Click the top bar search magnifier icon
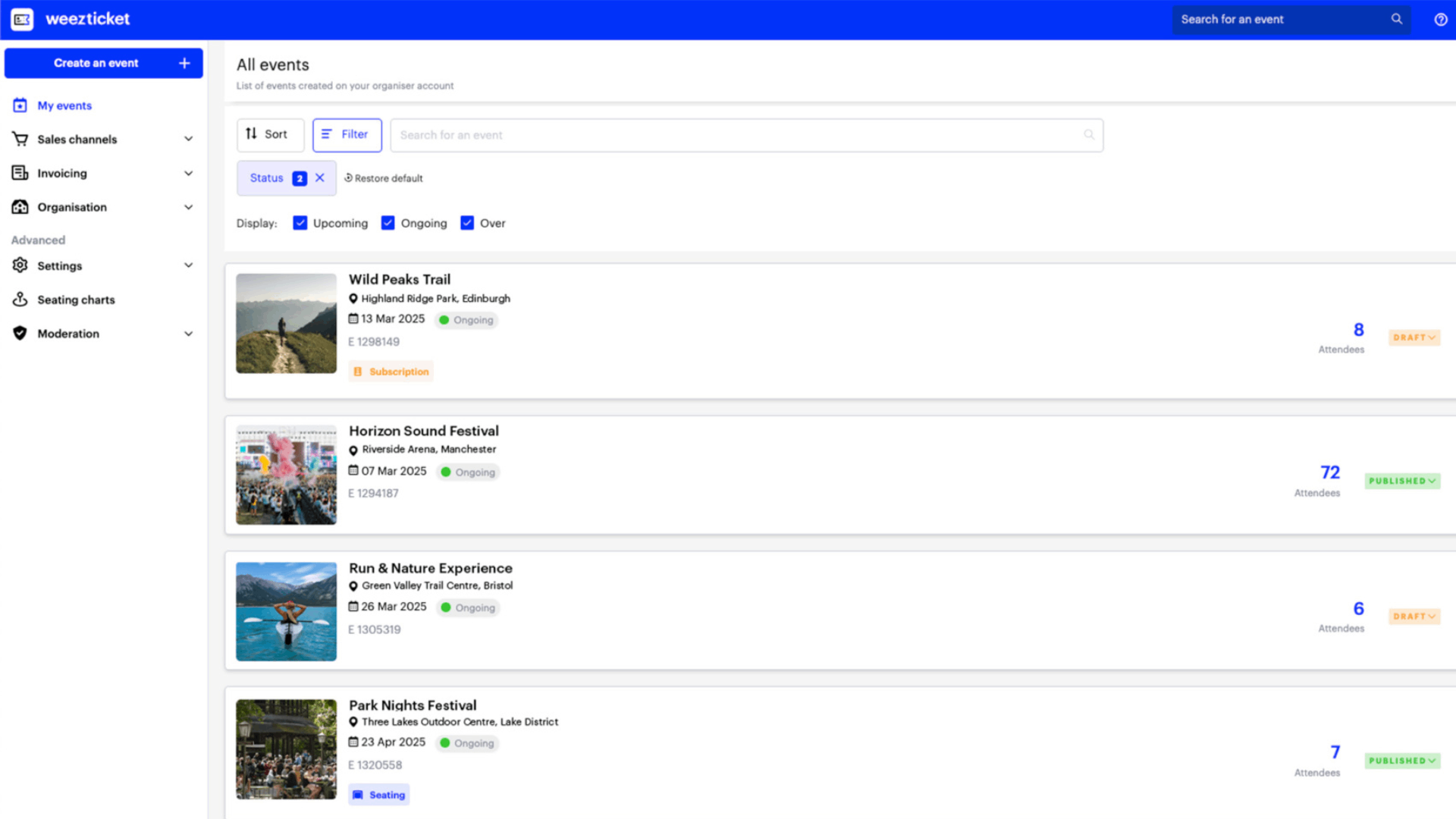This screenshot has width=1456, height=819. [1396, 19]
